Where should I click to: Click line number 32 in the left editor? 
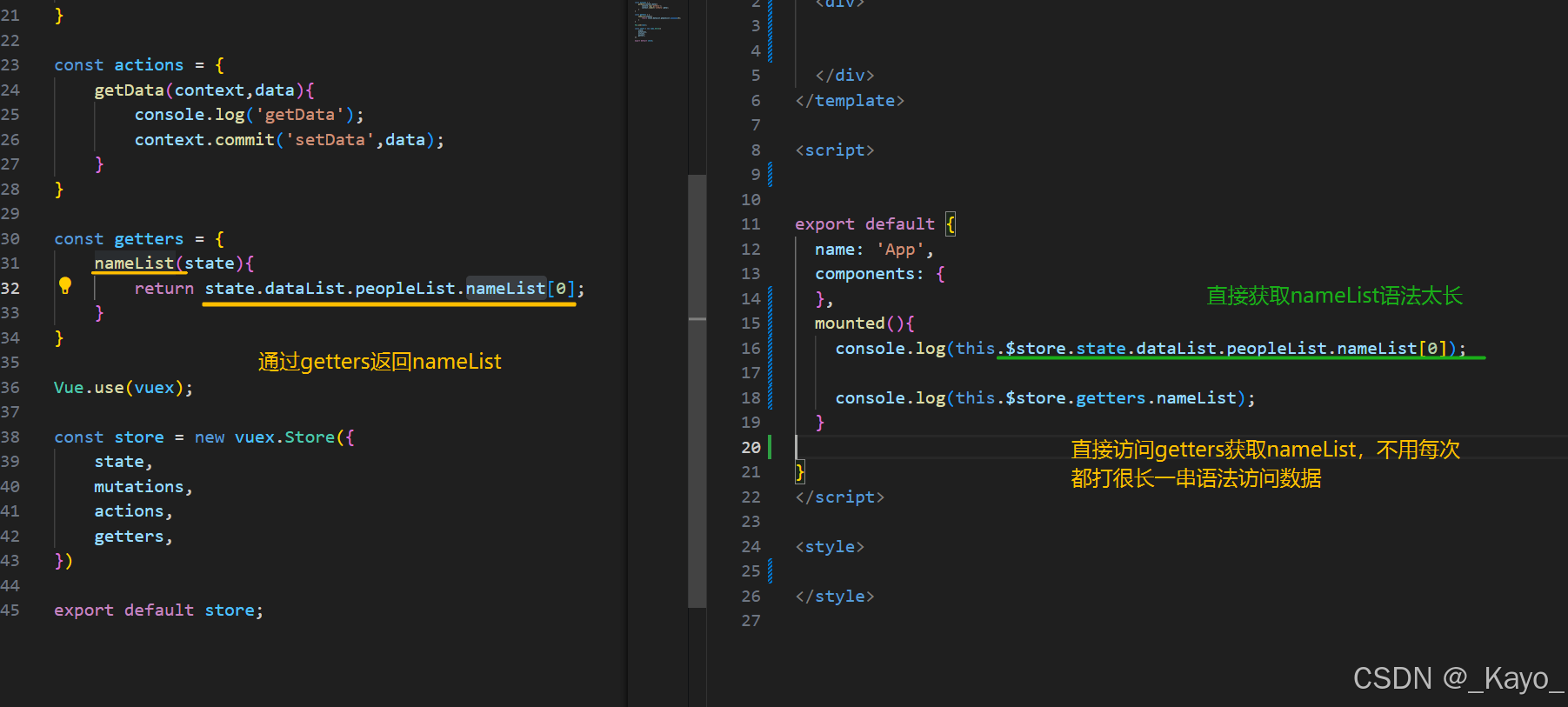tap(10, 288)
